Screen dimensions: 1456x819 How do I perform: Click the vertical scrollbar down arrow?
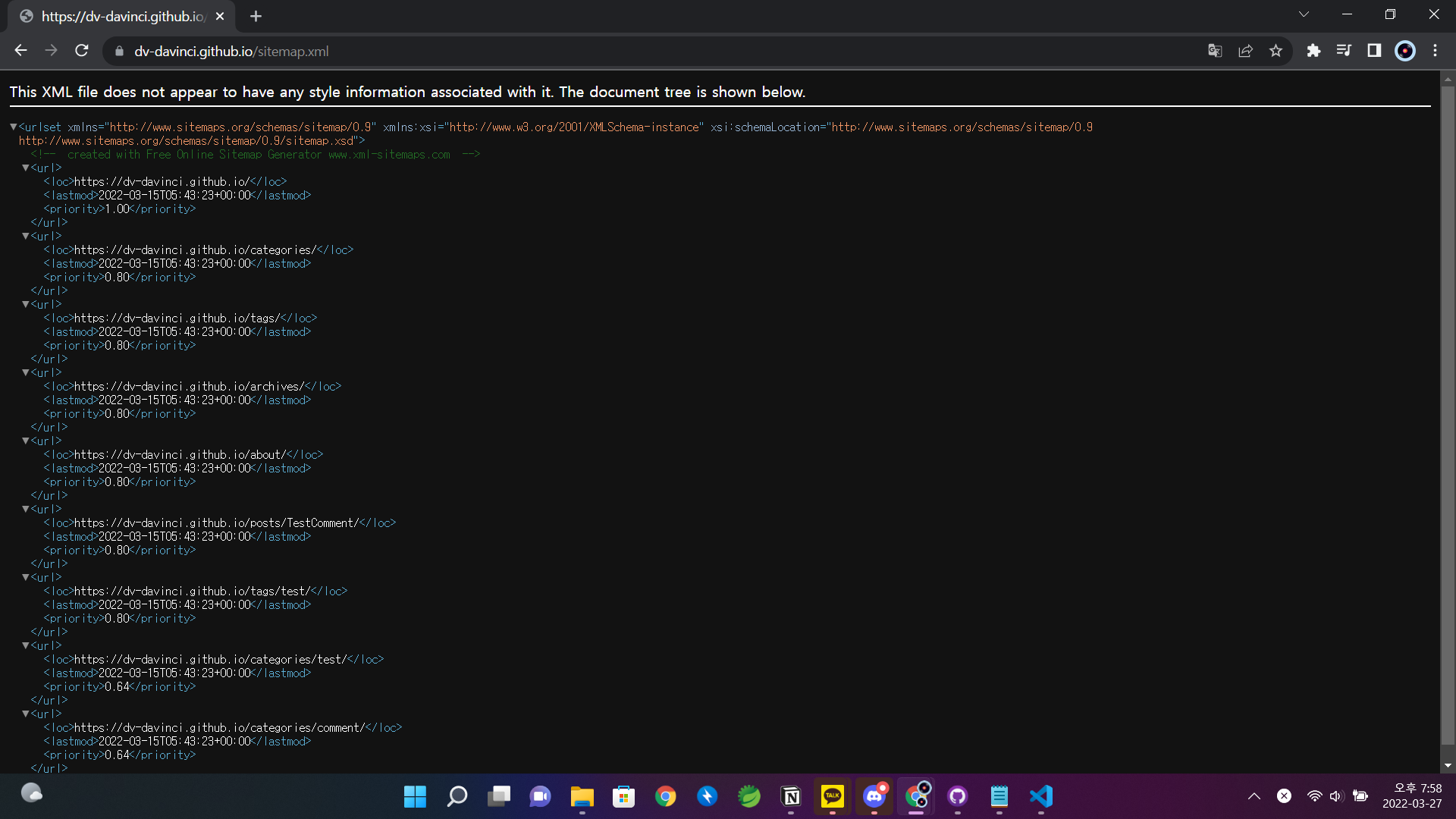(x=1448, y=766)
